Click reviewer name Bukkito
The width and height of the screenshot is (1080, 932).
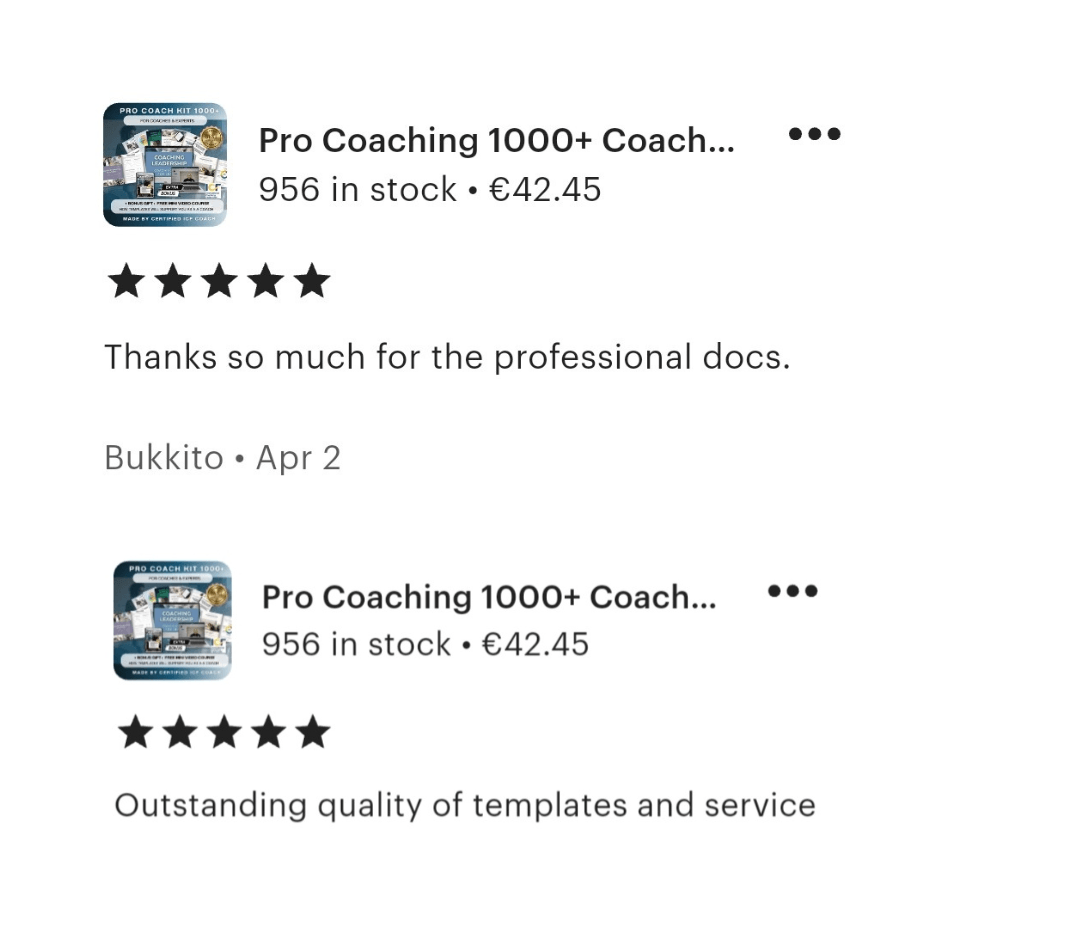164,458
